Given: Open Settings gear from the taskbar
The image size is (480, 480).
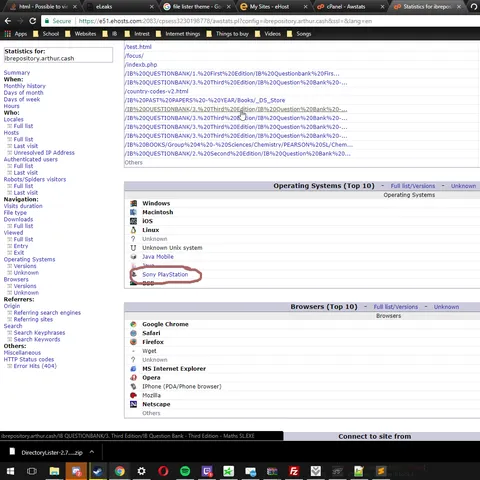Looking at the screenshot, I should (141, 471).
